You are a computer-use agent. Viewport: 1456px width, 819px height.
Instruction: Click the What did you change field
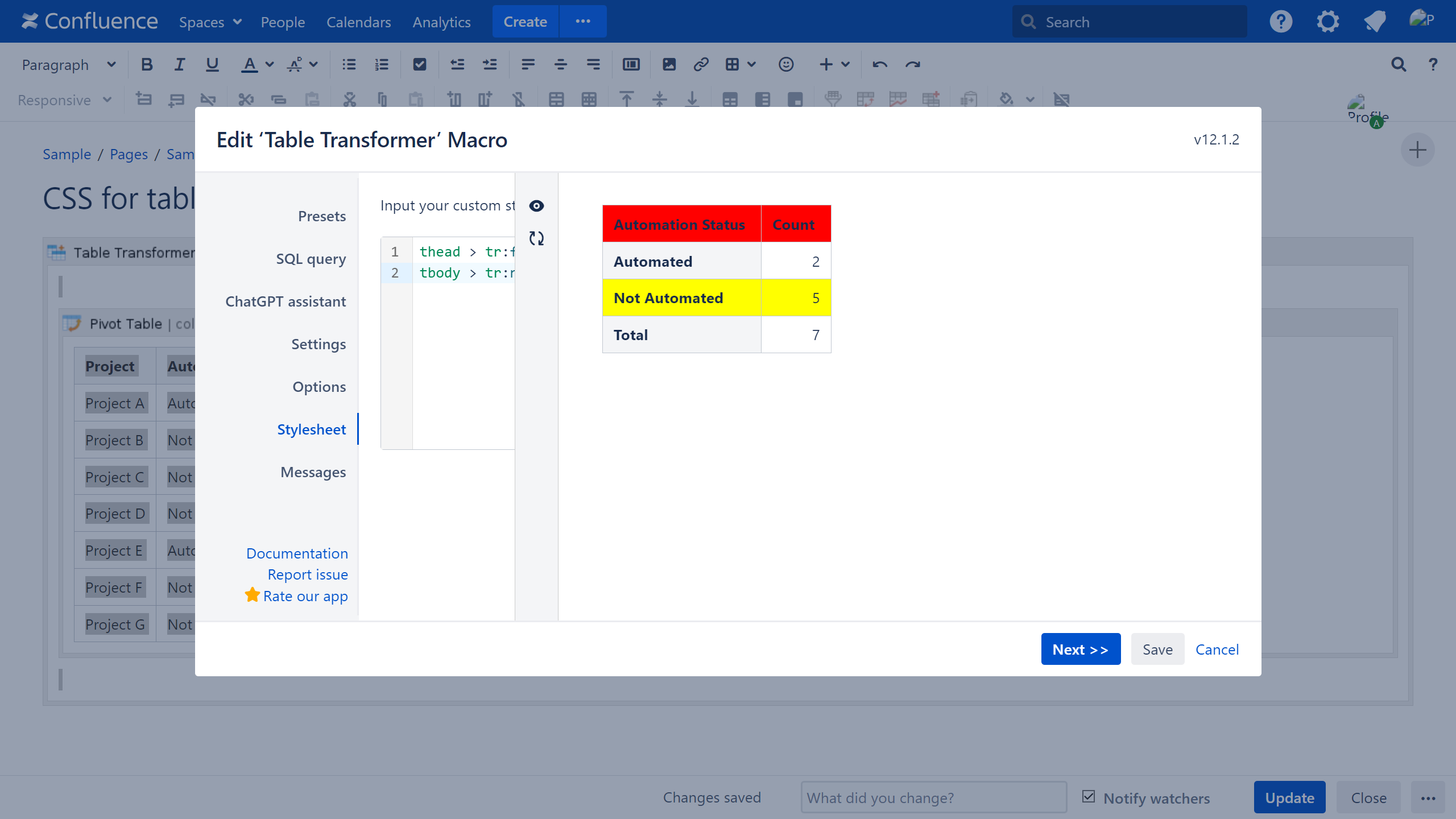tap(933, 797)
